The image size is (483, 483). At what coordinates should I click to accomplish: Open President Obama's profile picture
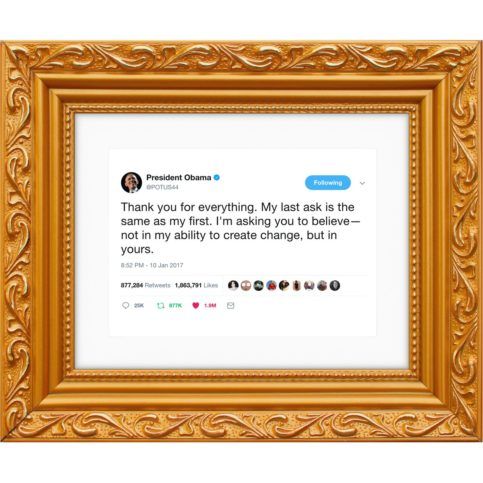click(x=131, y=182)
